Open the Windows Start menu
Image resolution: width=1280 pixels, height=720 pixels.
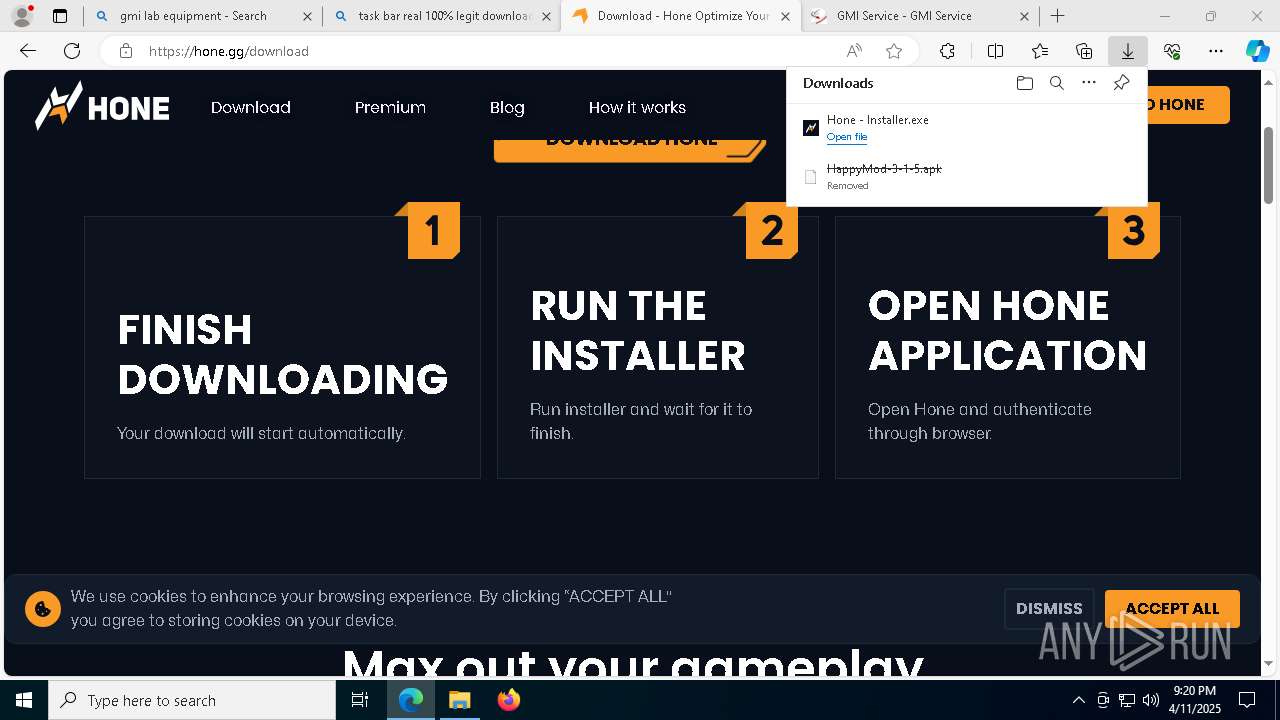[x=24, y=700]
